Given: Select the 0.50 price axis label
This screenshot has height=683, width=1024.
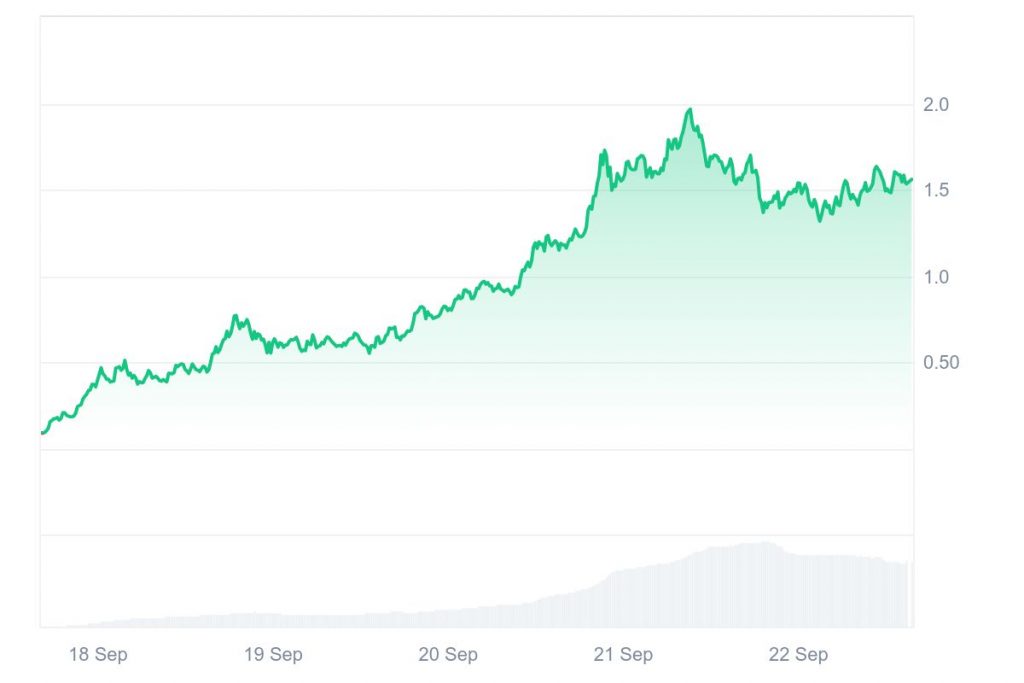Looking at the screenshot, I should tap(940, 362).
